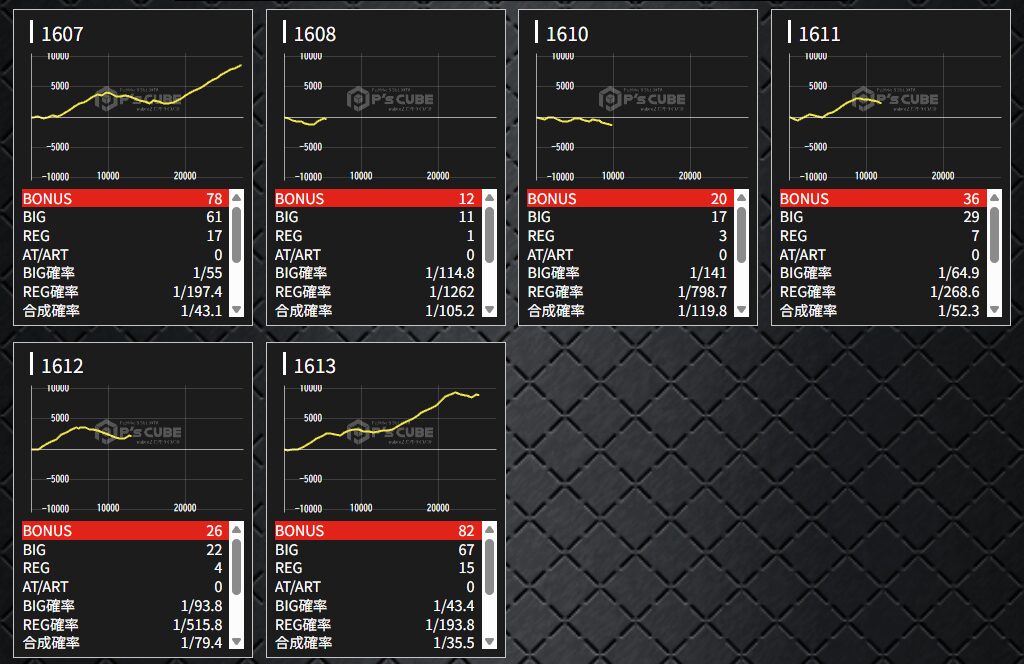Click scroll-up arrow in machine 1607 table

tap(237, 198)
